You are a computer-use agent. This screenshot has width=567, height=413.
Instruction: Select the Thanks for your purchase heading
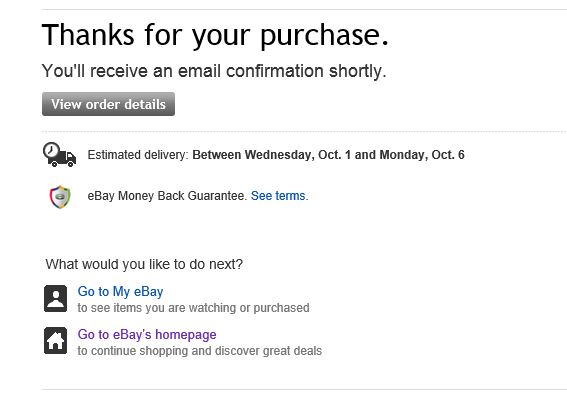click(x=215, y=35)
